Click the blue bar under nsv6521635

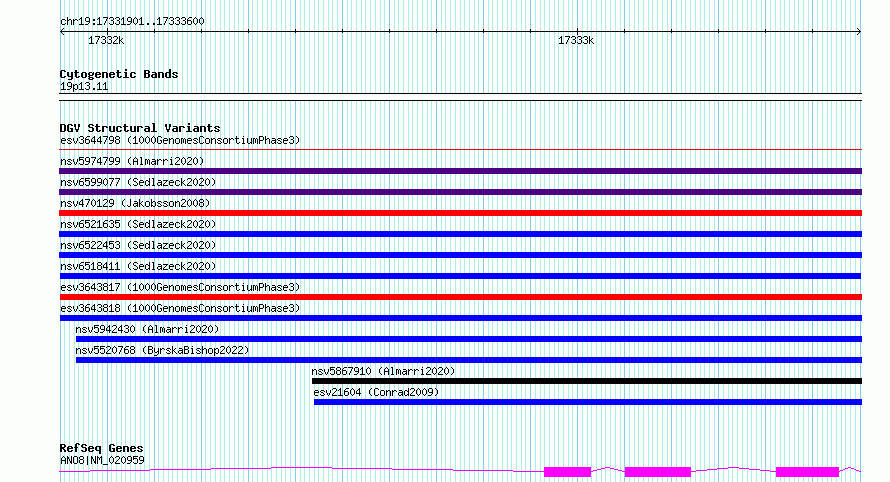pyautogui.click(x=460, y=234)
